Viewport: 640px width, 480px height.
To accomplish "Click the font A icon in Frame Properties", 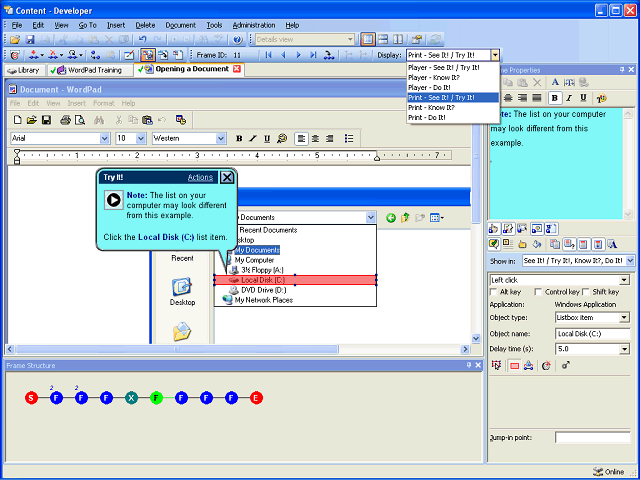I will (x=555, y=82).
